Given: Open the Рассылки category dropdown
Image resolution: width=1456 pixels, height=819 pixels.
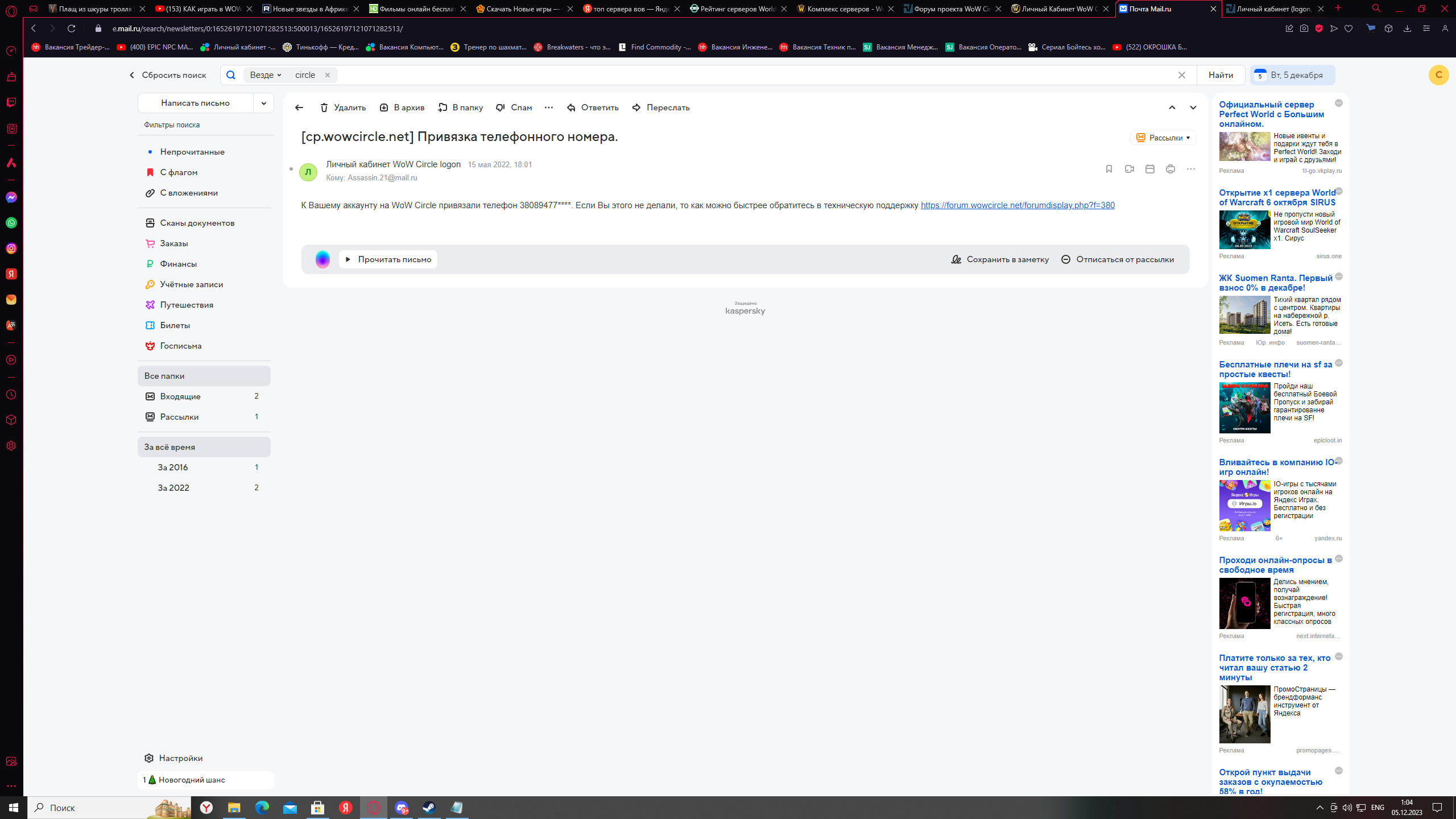Looking at the screenshot, I should (1163, 138).
